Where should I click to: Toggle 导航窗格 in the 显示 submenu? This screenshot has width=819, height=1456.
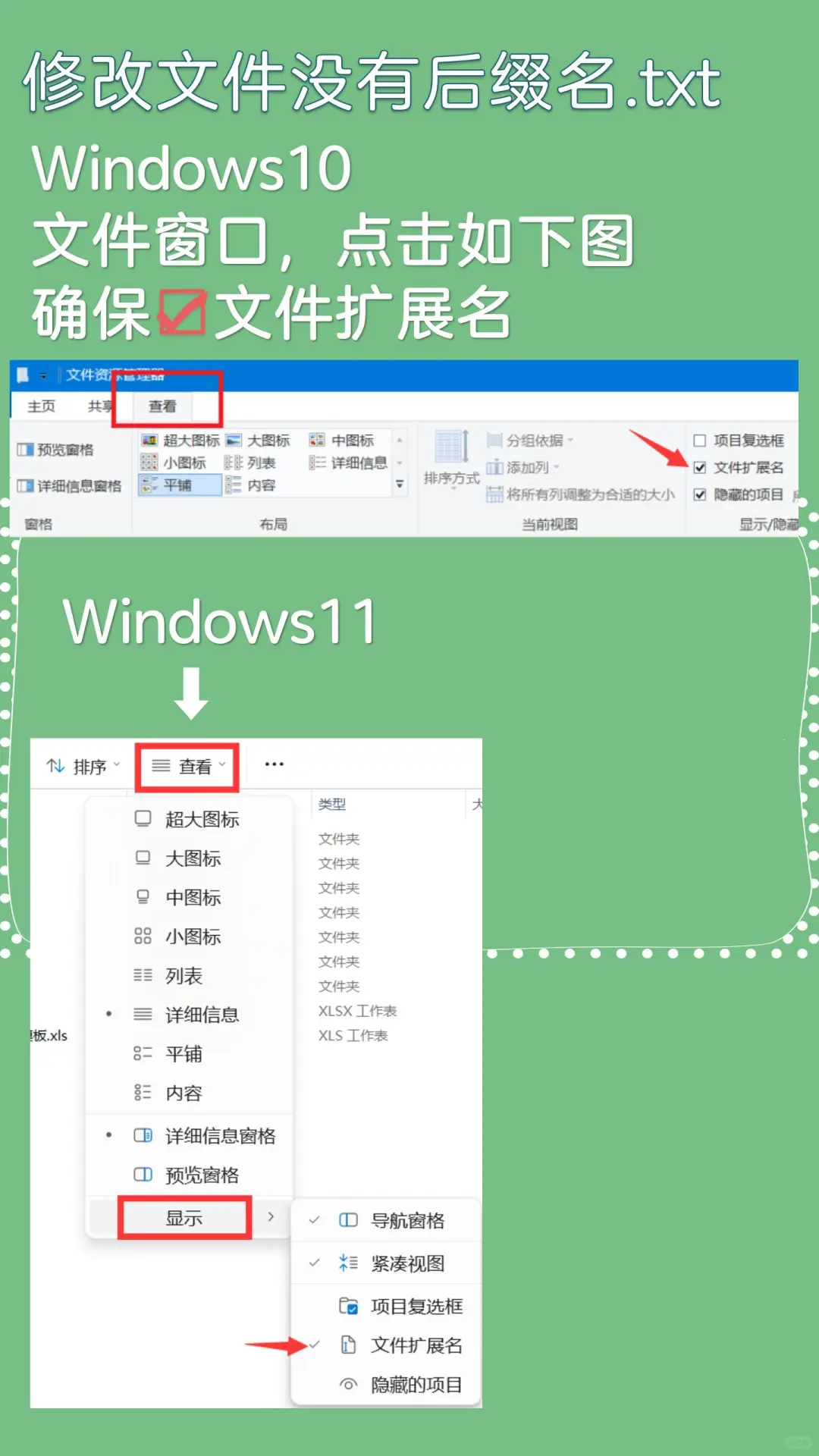(387, 1220)
